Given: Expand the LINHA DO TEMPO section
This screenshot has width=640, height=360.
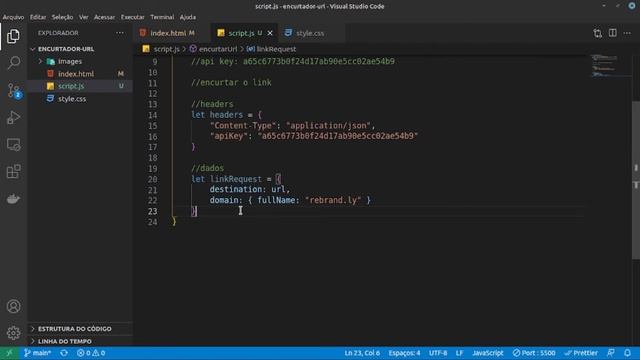Looking at the screenshot, I should (x=80, y=341).
